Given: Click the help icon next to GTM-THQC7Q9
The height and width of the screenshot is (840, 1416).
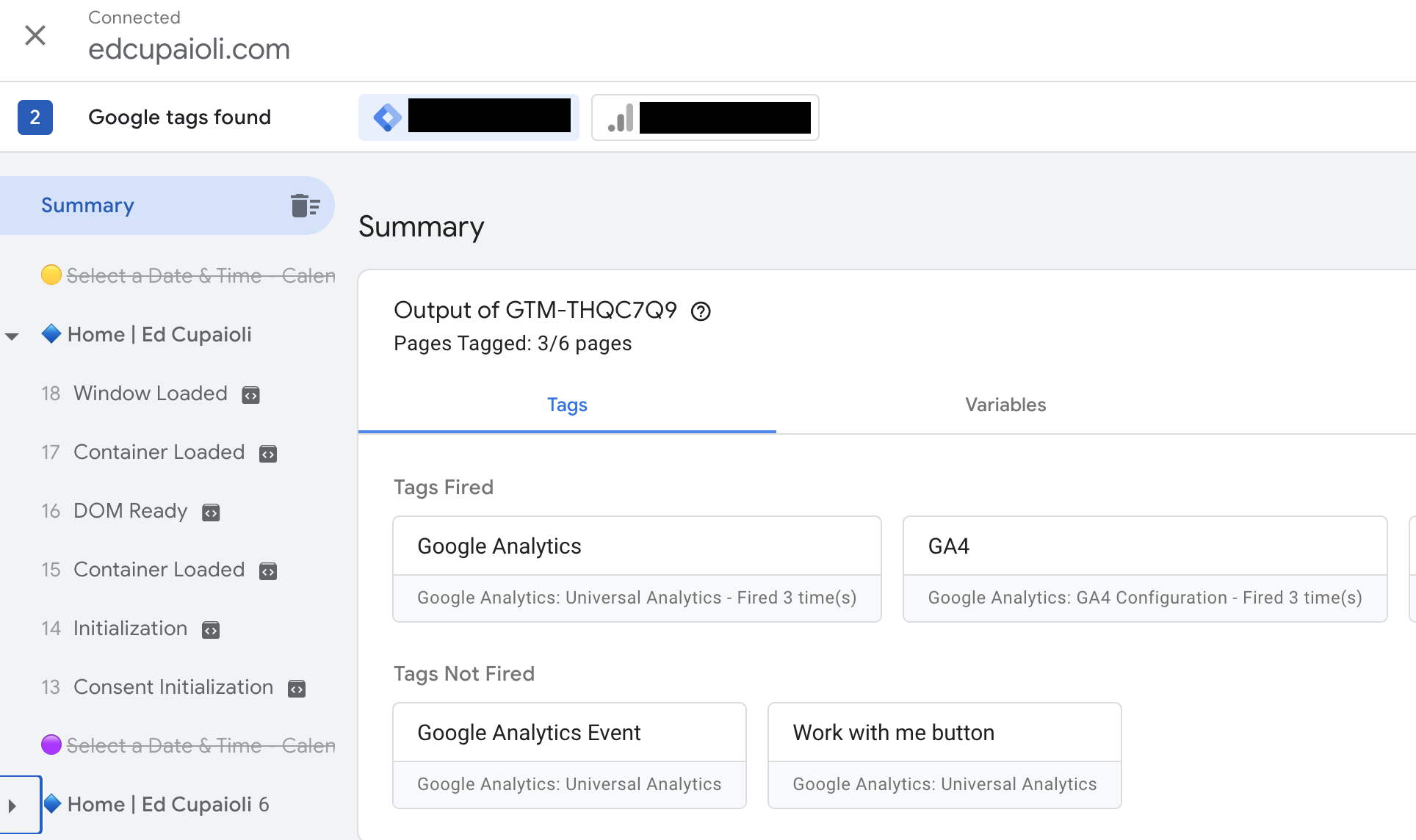Looking at the screenshot, I should [701, 311].
